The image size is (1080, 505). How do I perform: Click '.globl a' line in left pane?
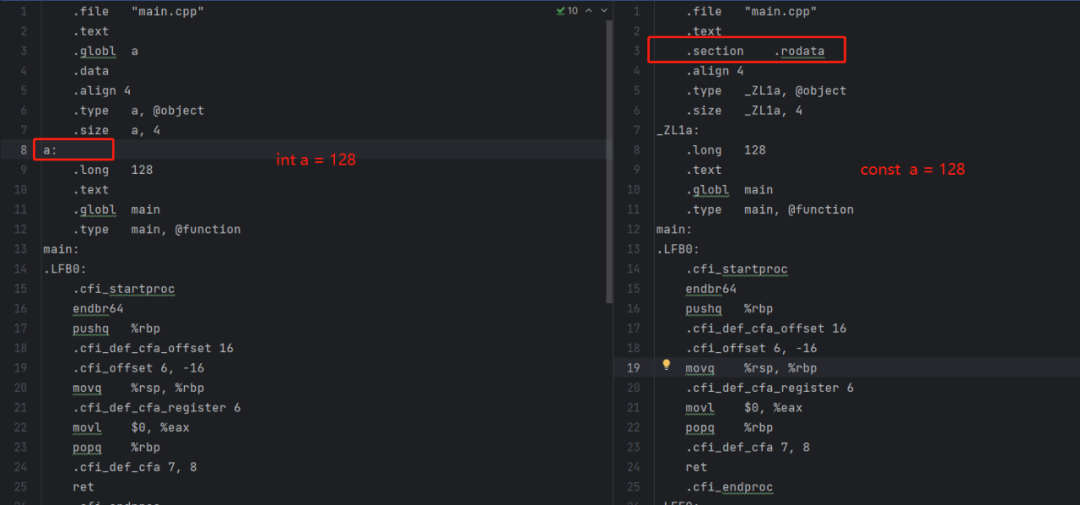[105, 51]
